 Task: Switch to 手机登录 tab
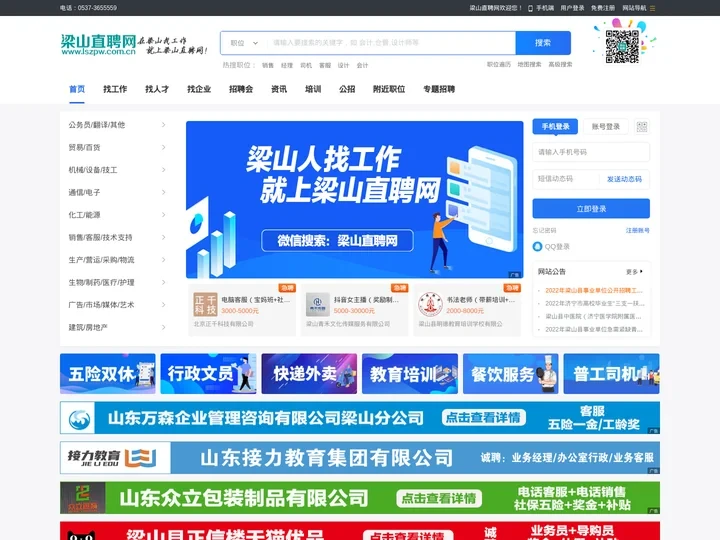tap(555, 127)
